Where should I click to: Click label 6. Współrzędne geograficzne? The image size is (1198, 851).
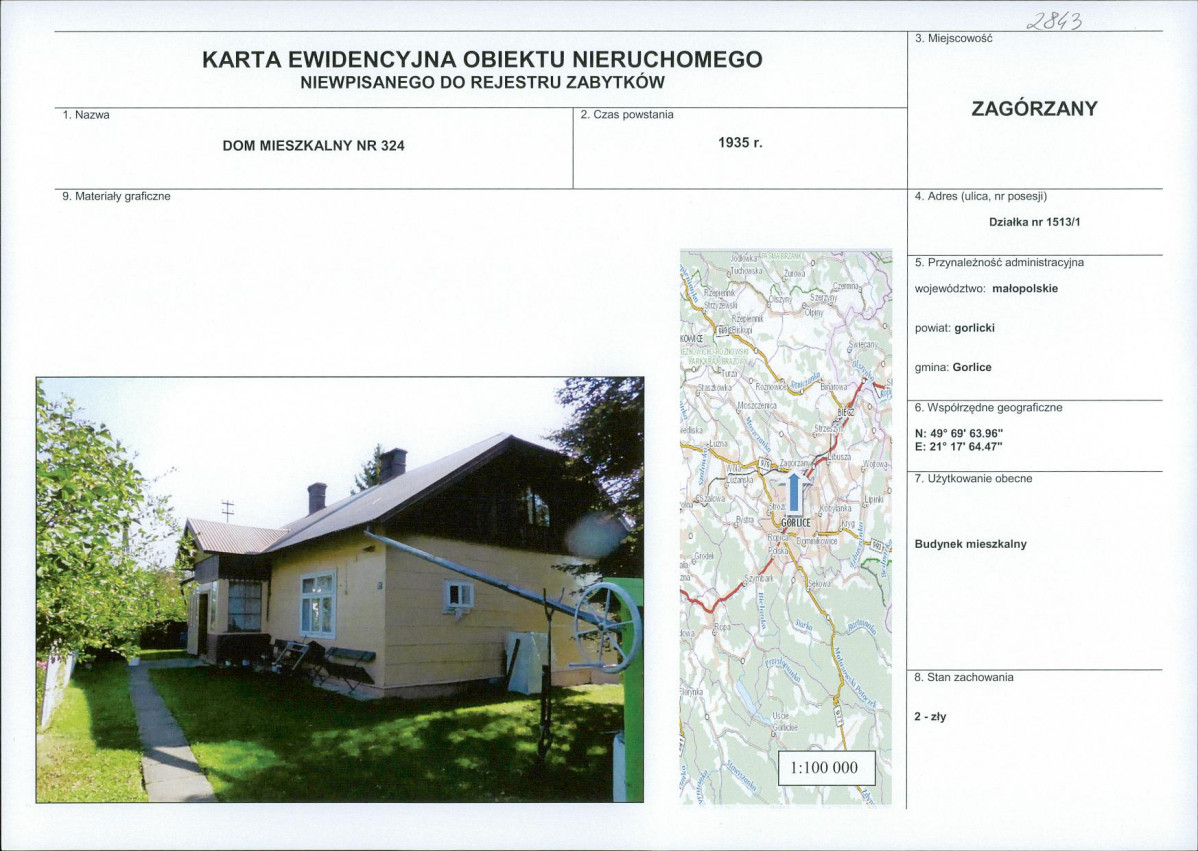(x=989, y=408)
